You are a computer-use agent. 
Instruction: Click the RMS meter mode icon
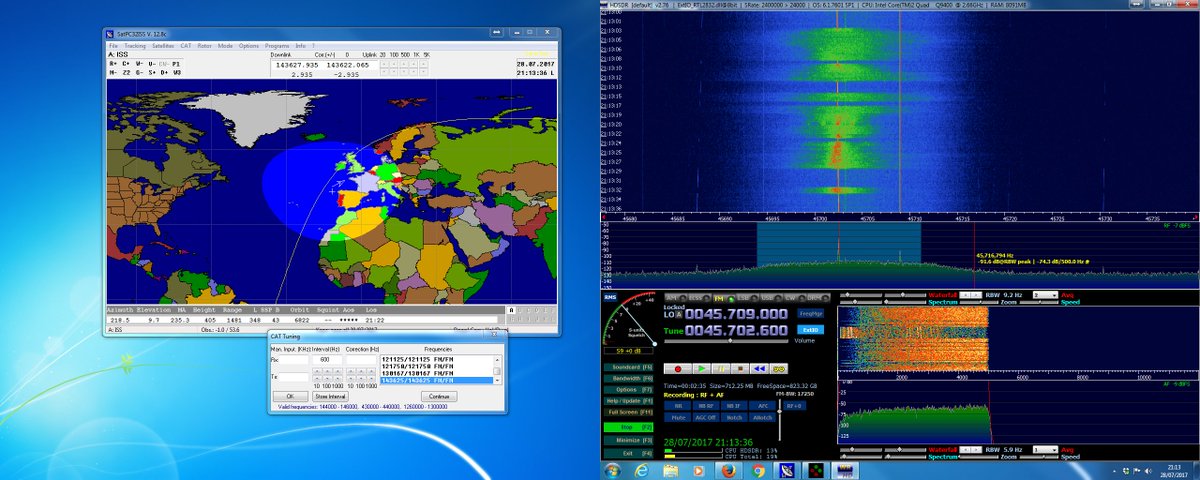[x=609, y=297]
